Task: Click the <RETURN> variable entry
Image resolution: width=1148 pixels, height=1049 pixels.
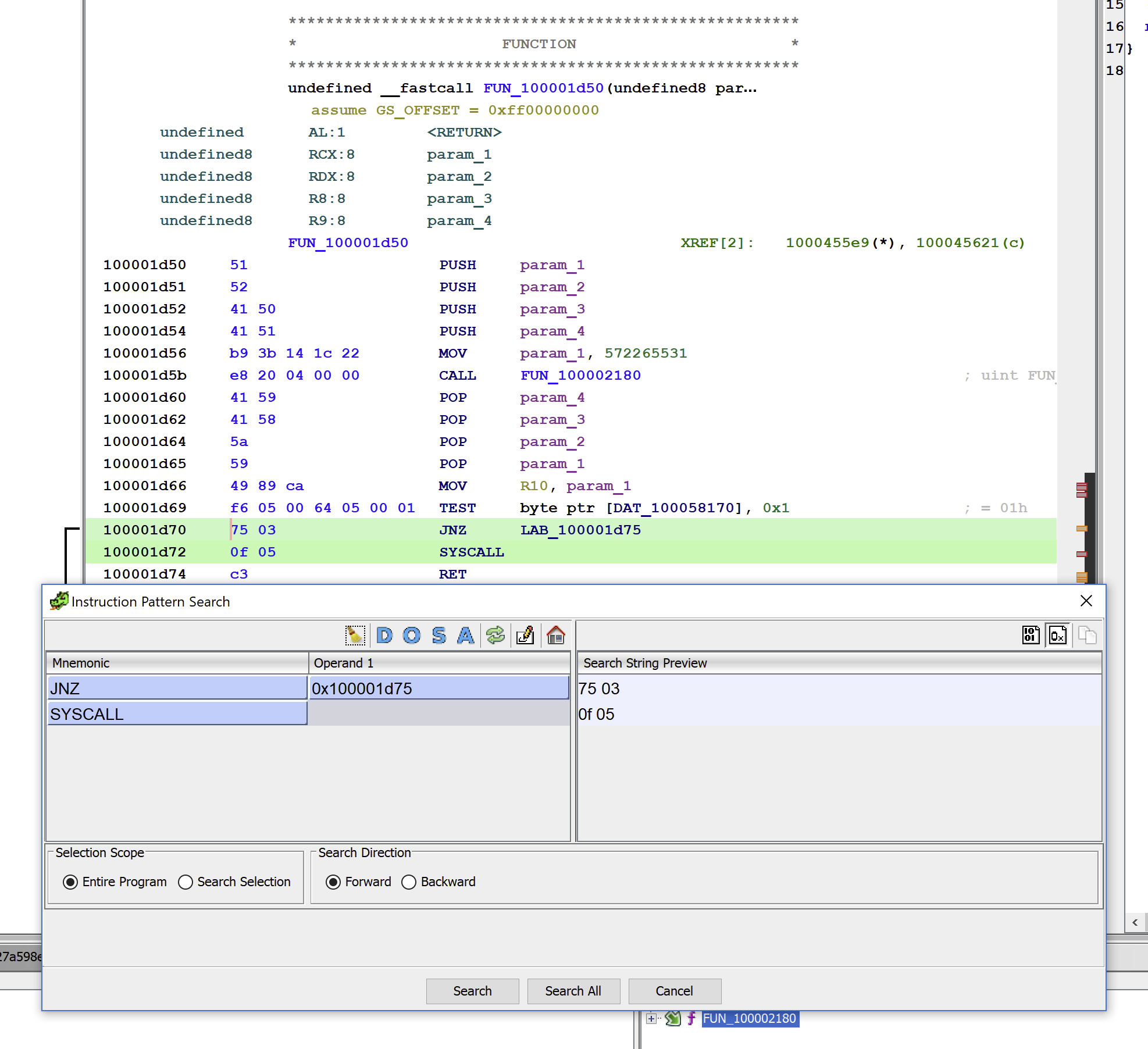Action: (x=464, y=133)
